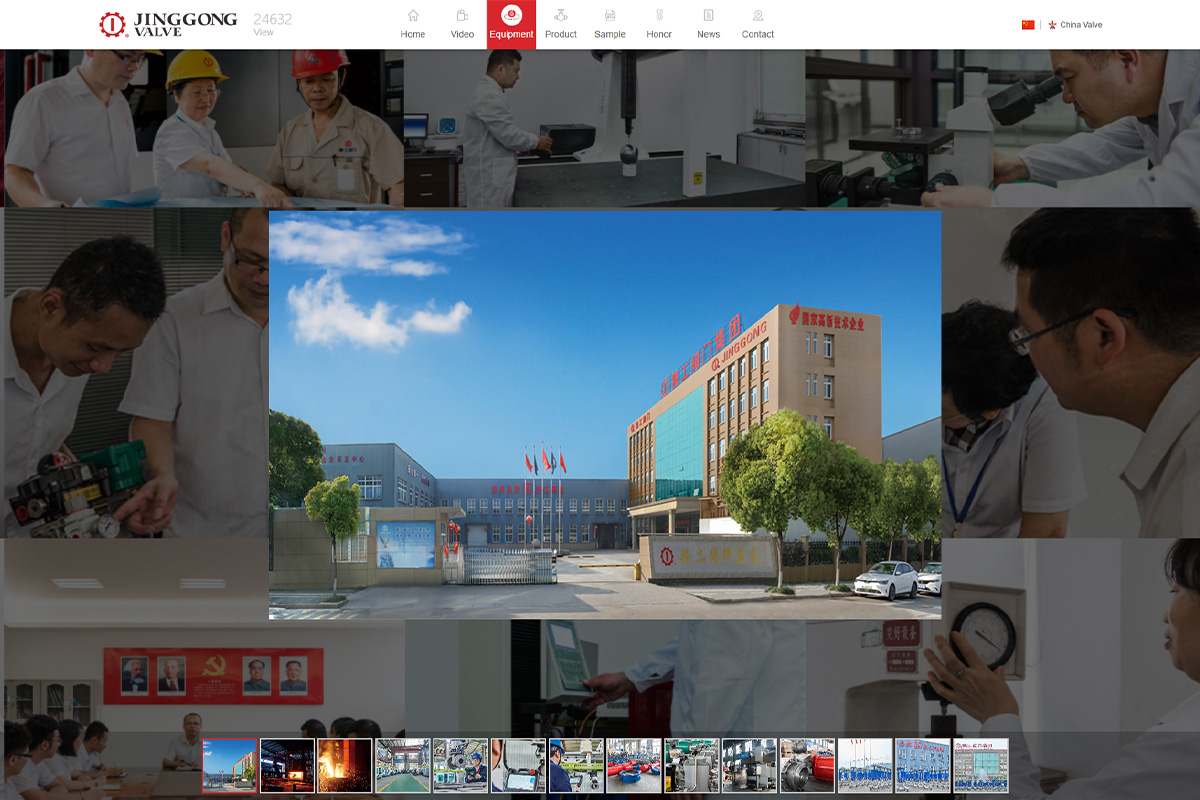Open the Contact nav icon
The image size is (1200, 800).
click(x=757, y=16)
